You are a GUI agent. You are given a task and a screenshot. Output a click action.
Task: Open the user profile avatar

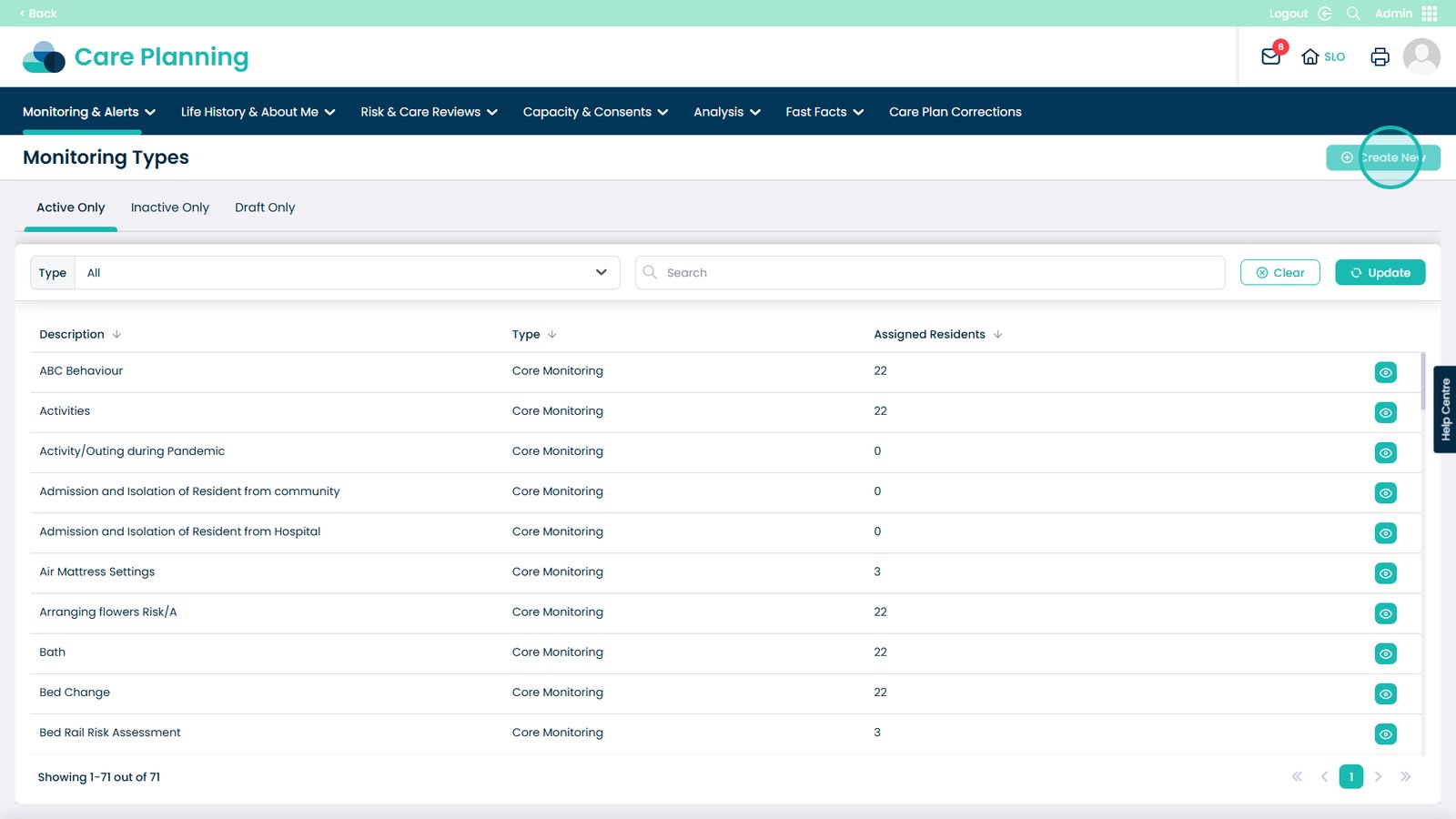point(1421,56)
